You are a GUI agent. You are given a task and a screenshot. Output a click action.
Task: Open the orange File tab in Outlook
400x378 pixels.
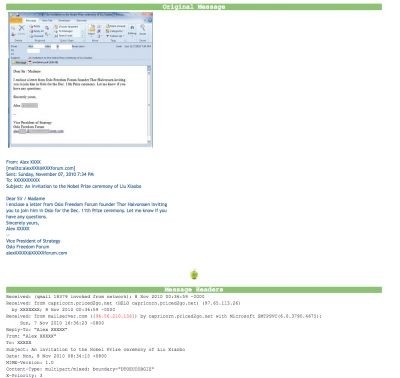(x=16, y=20)
